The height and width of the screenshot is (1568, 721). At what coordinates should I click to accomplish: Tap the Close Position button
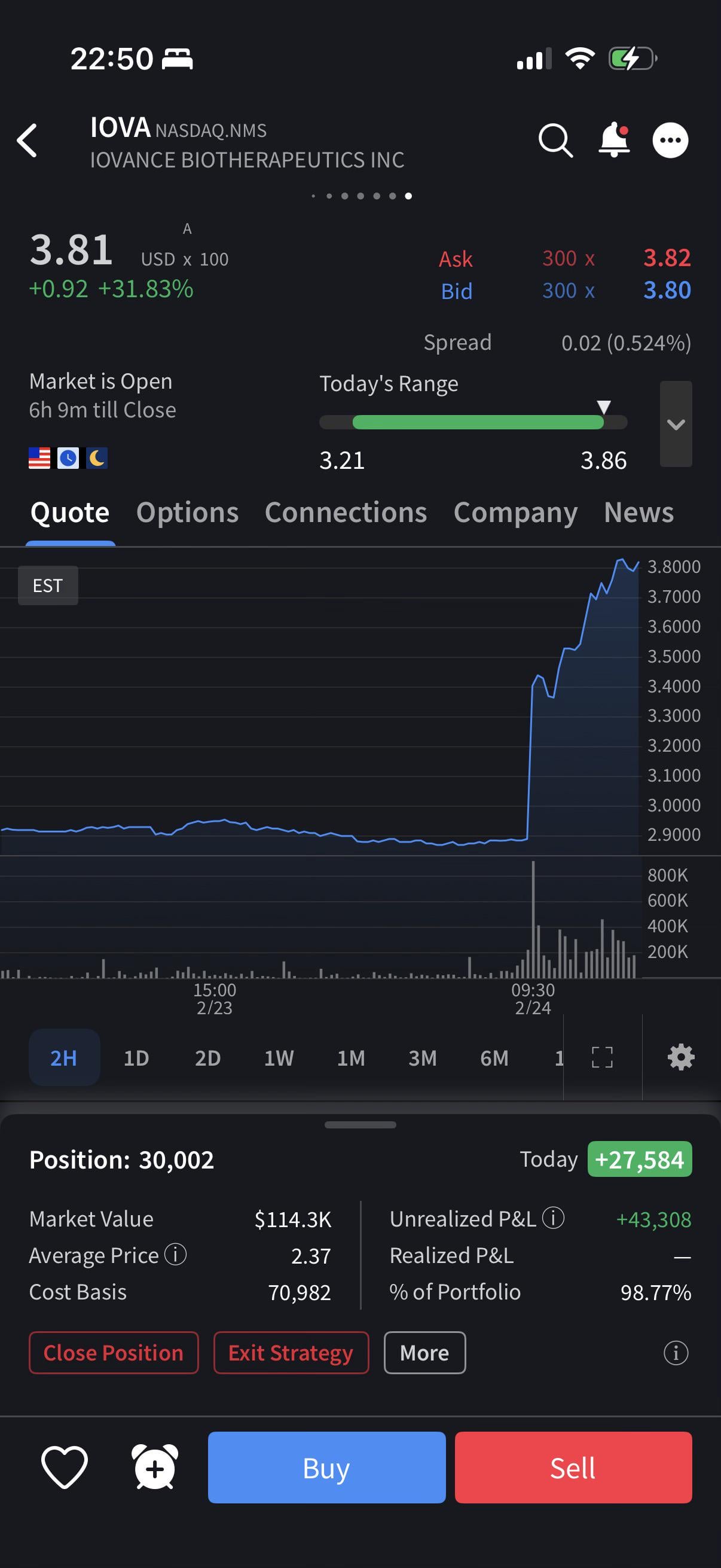[x=114, y=1353]
